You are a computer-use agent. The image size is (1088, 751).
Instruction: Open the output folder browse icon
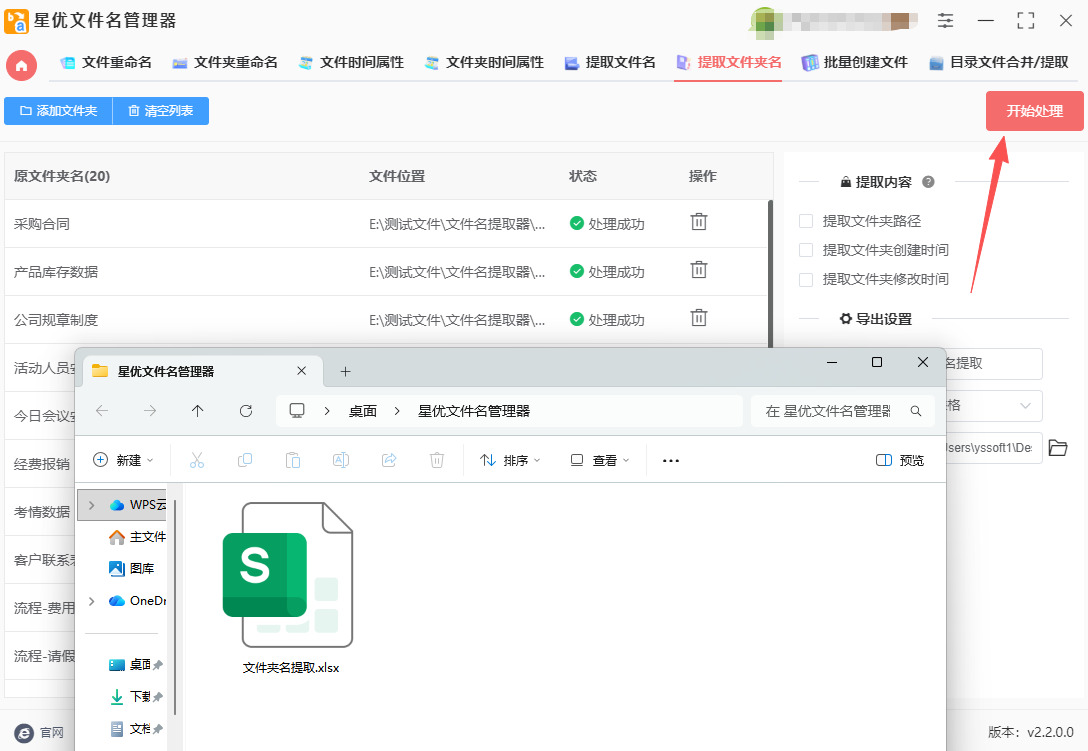[1058, 448]
